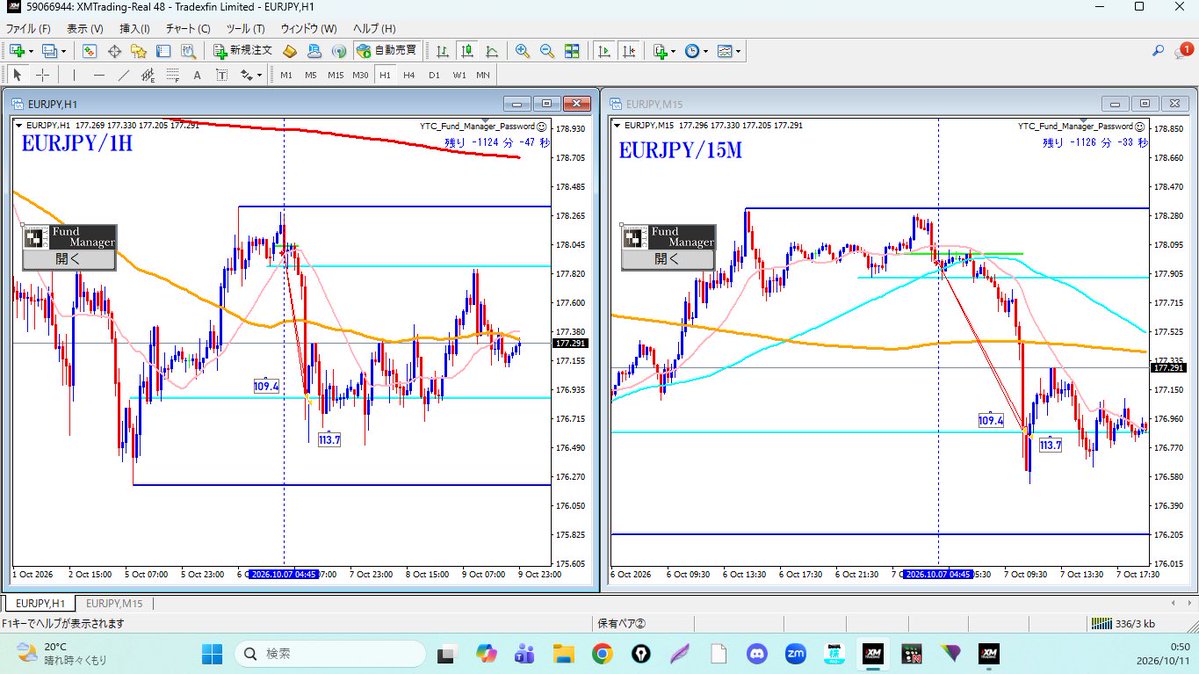The image size is (1199, 674).
Task: Open the ツール (T) menu
Action: click(x=245, y=28)
